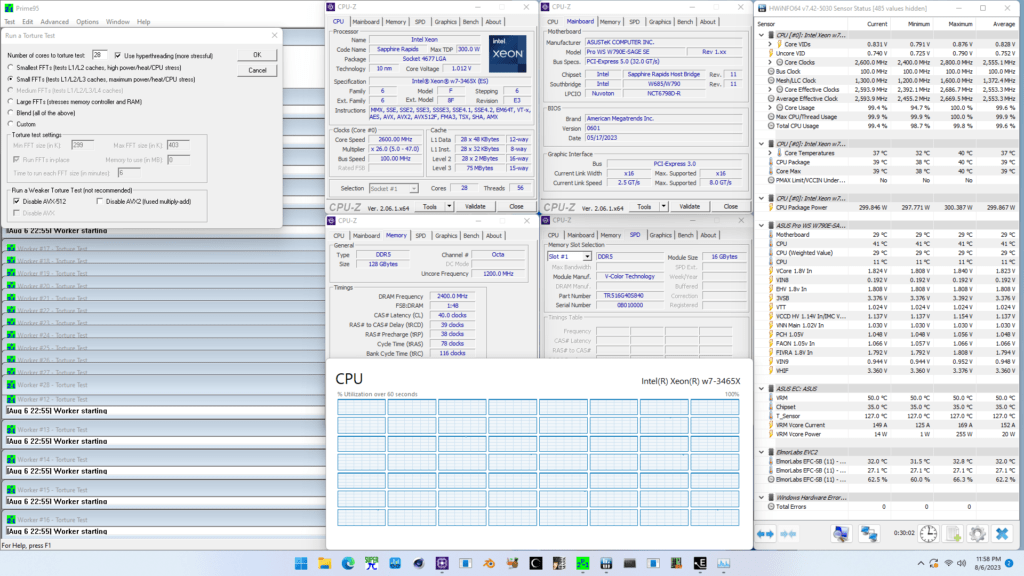Screen dimensions: 1024x576
Task: Expand Core Temperatures sensor row
Action: (770, 153)
